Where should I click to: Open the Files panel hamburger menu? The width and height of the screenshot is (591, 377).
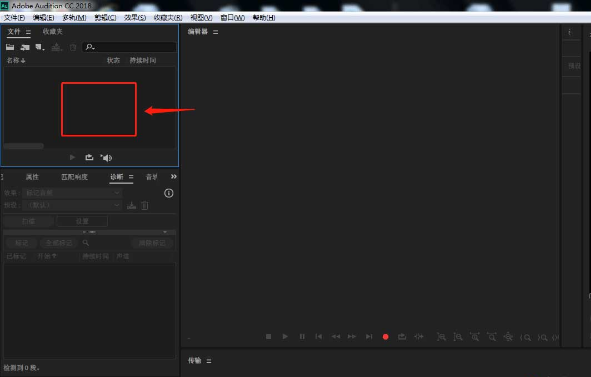(x=28, y=32)
